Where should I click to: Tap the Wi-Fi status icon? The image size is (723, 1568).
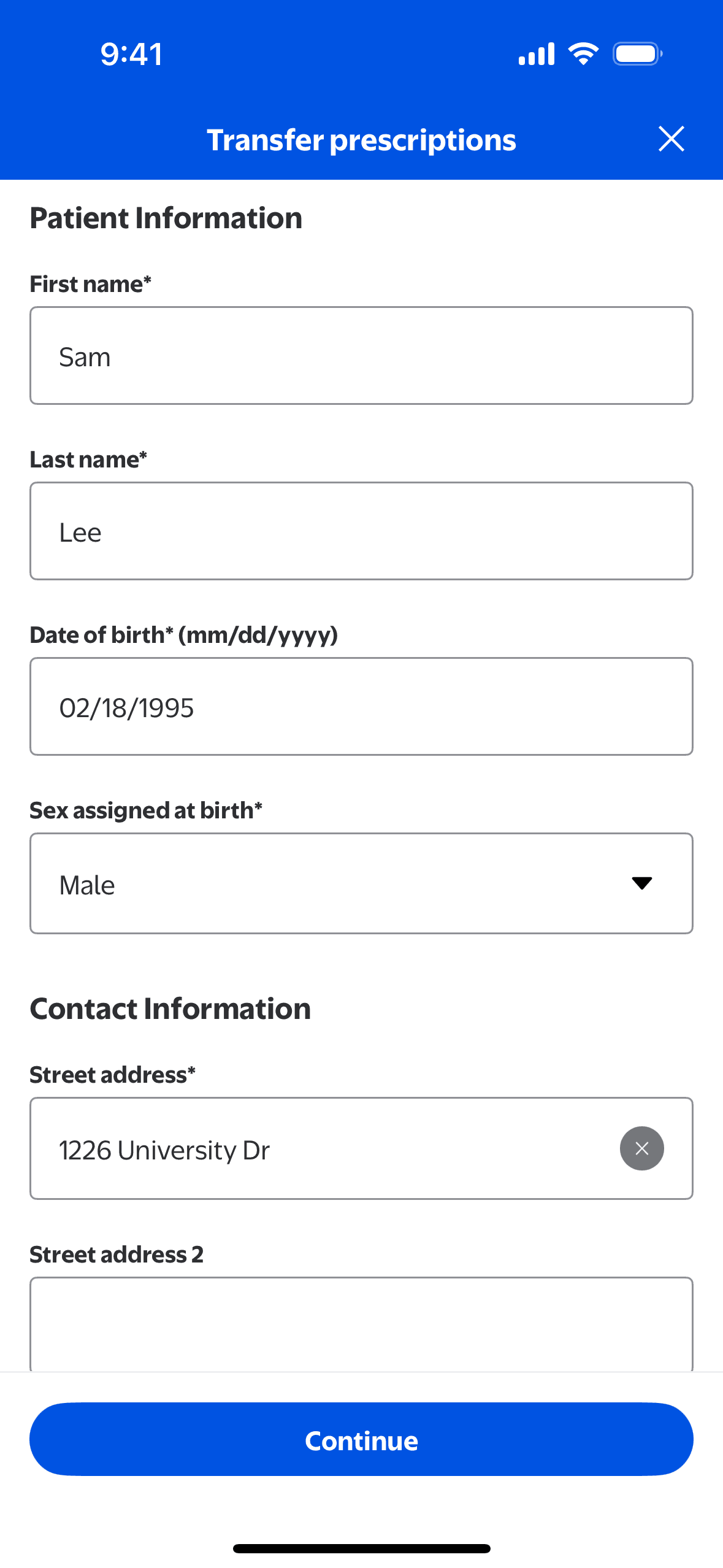[583, 54]
